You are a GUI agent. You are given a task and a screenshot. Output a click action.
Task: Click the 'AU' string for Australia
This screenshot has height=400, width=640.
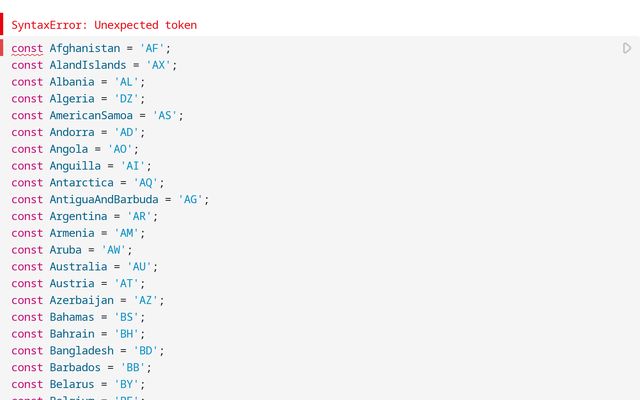coord(139,267)
